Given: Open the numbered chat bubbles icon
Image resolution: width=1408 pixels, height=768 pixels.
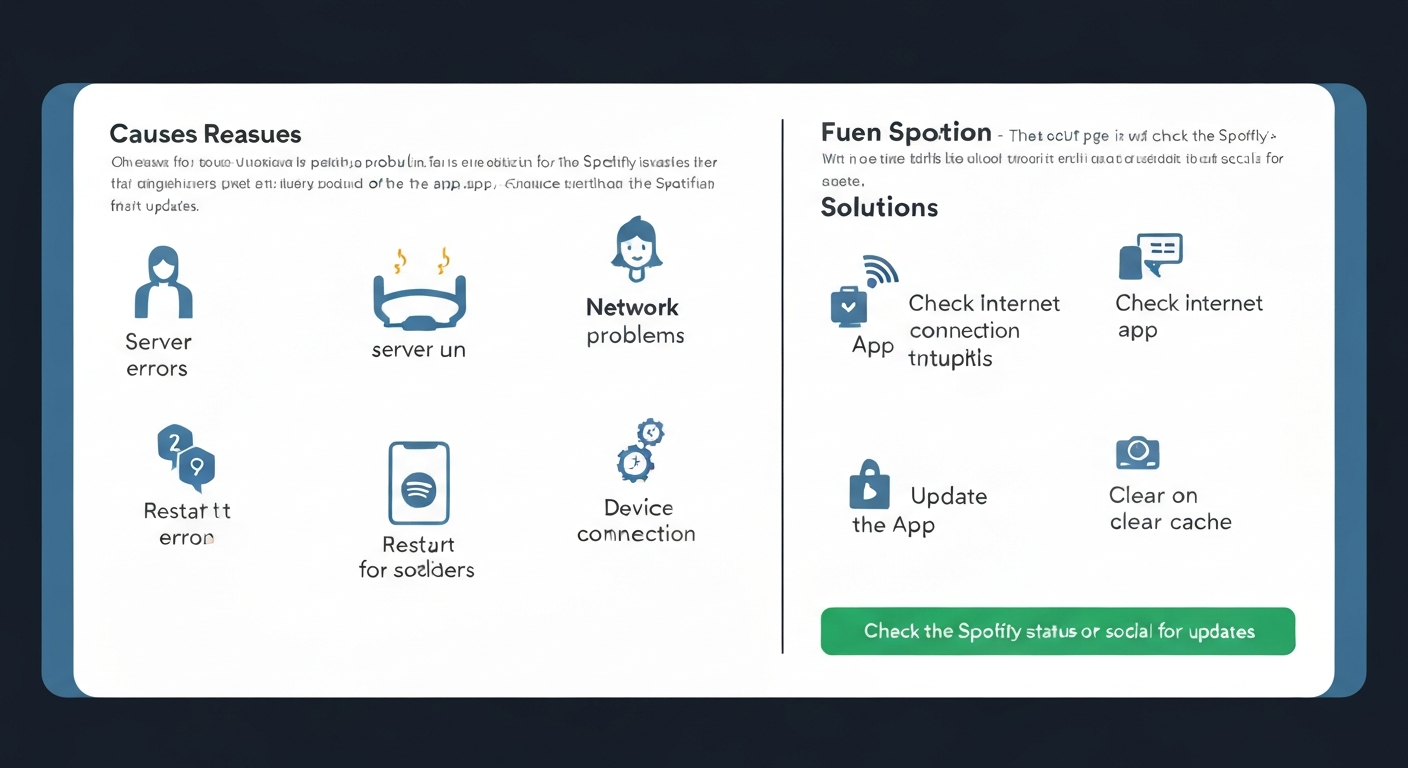Looking at the screenshot, I should tap(186, 457).
